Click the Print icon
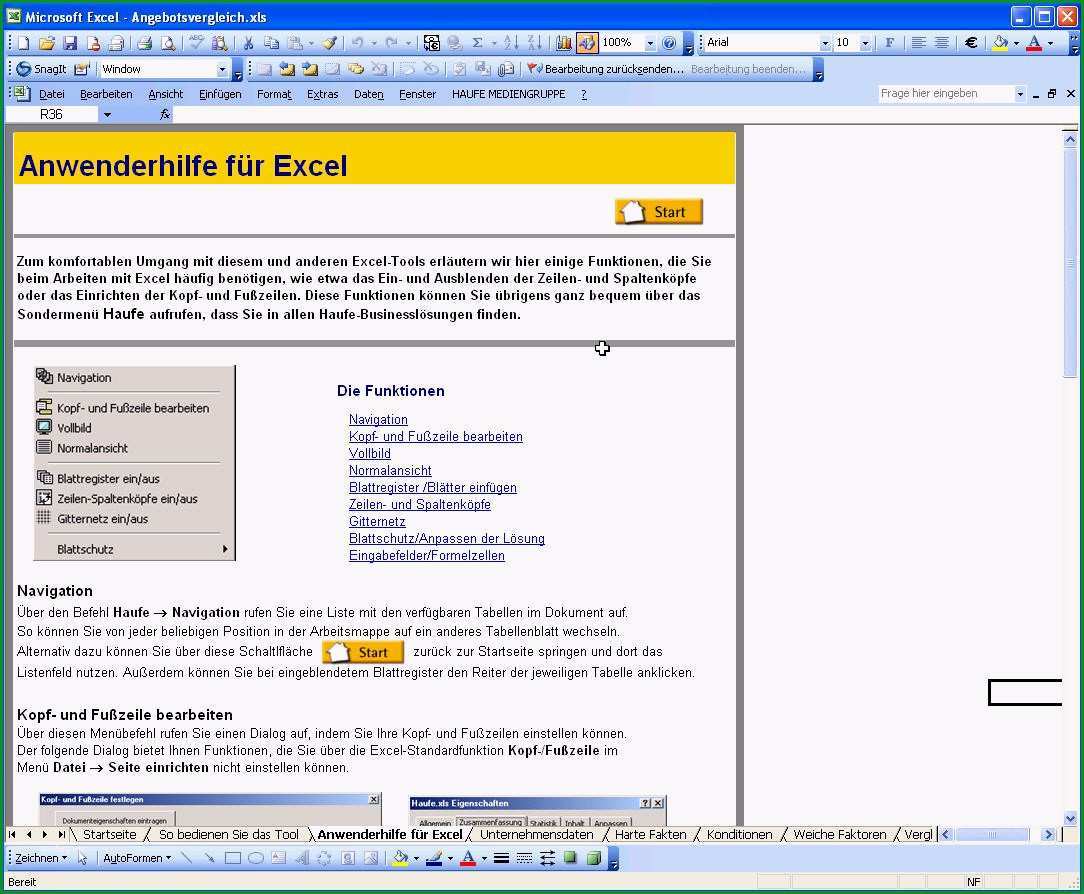The width and height of the screenshot is (1084, 894). tap(144, 43)
